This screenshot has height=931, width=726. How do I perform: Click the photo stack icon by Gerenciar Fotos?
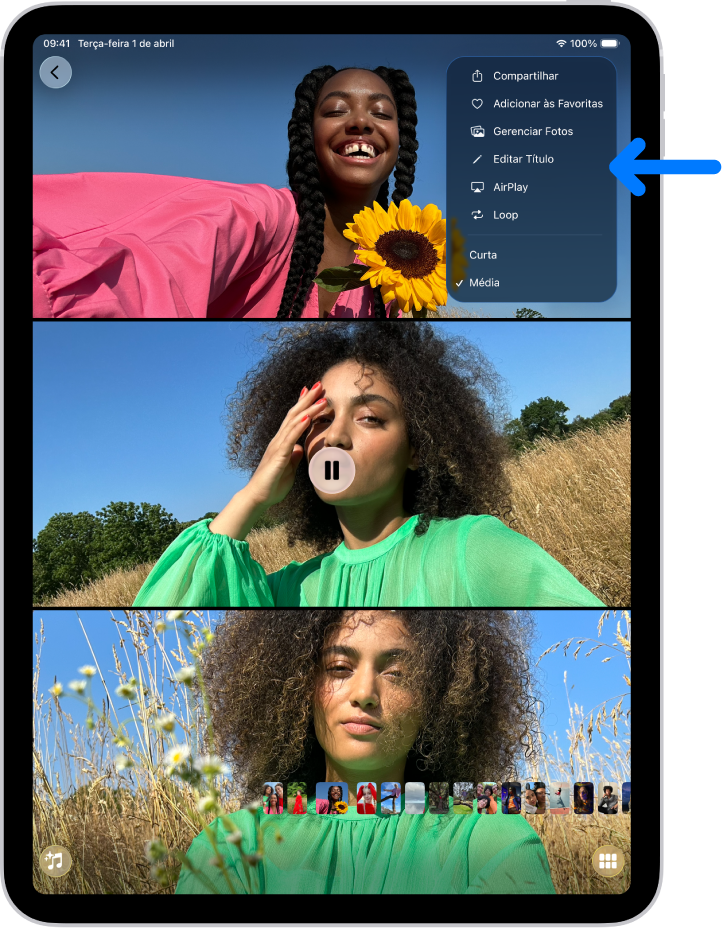477,131
